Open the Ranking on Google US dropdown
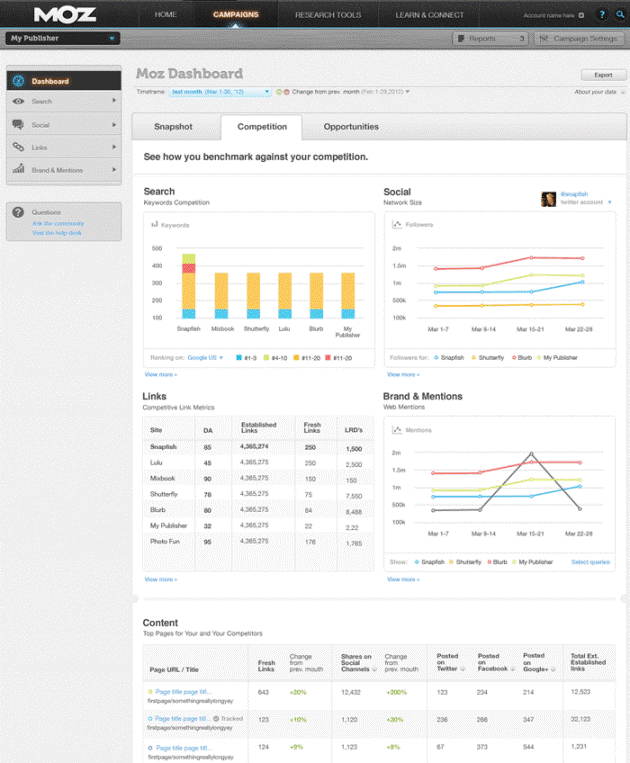Image resolution: width=630 pixels, height=763 pixels. click(205, 357)
